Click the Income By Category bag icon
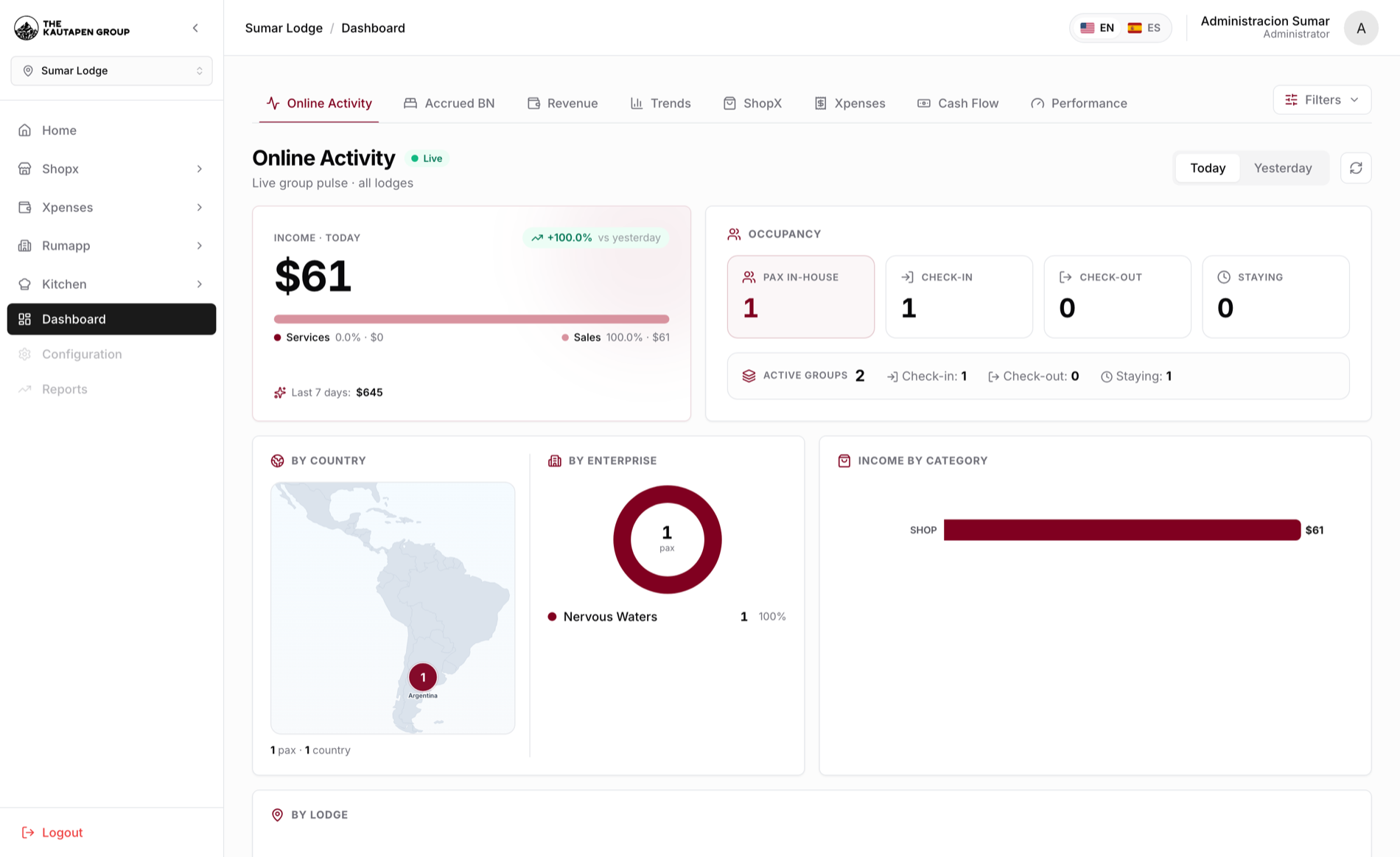1400x857 pixels. click(x=844, y=461)
